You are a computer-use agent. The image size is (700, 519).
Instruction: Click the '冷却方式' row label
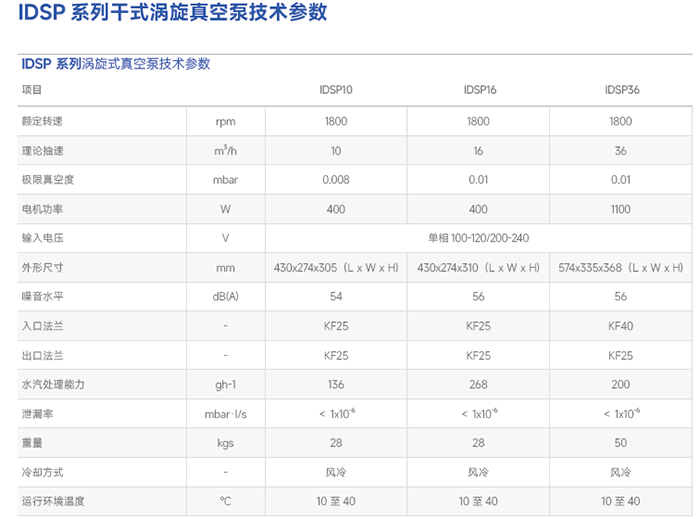42,473
